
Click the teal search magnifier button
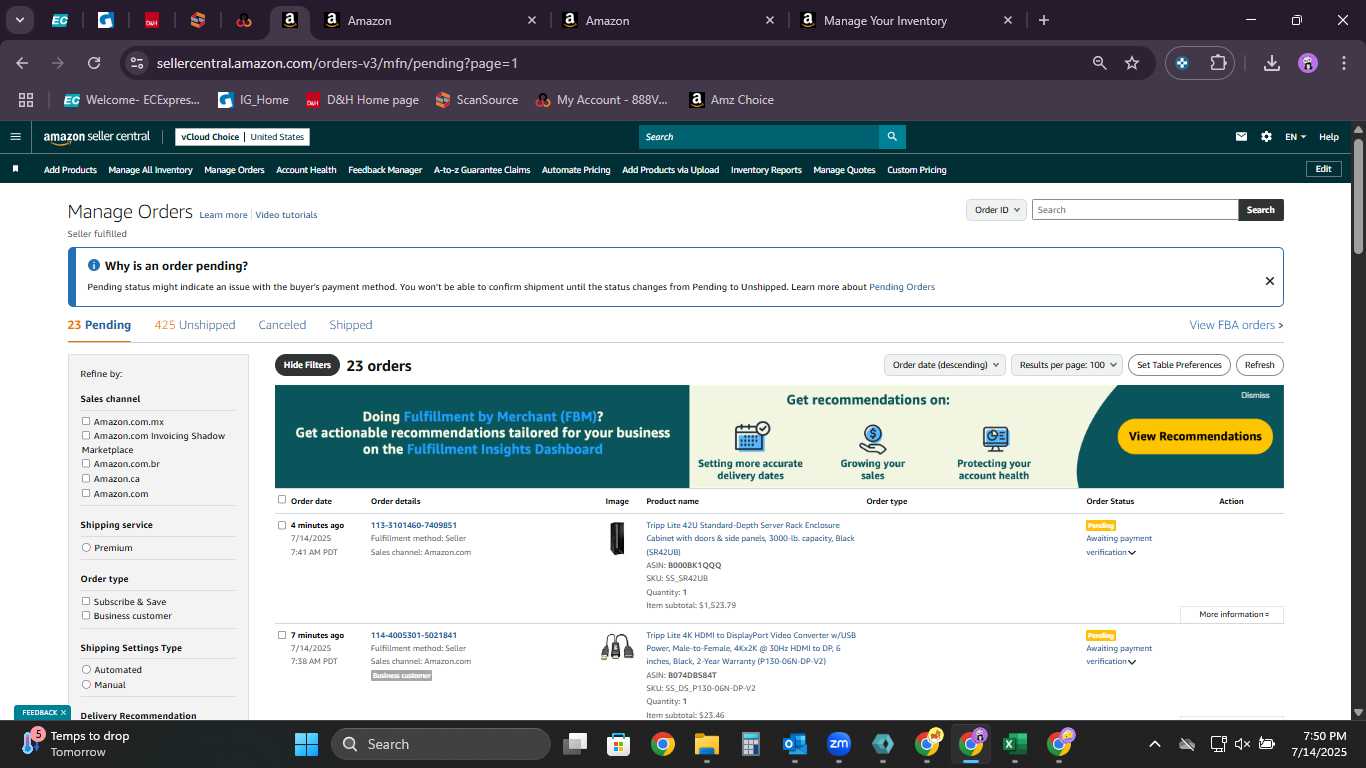pos(892,137)
